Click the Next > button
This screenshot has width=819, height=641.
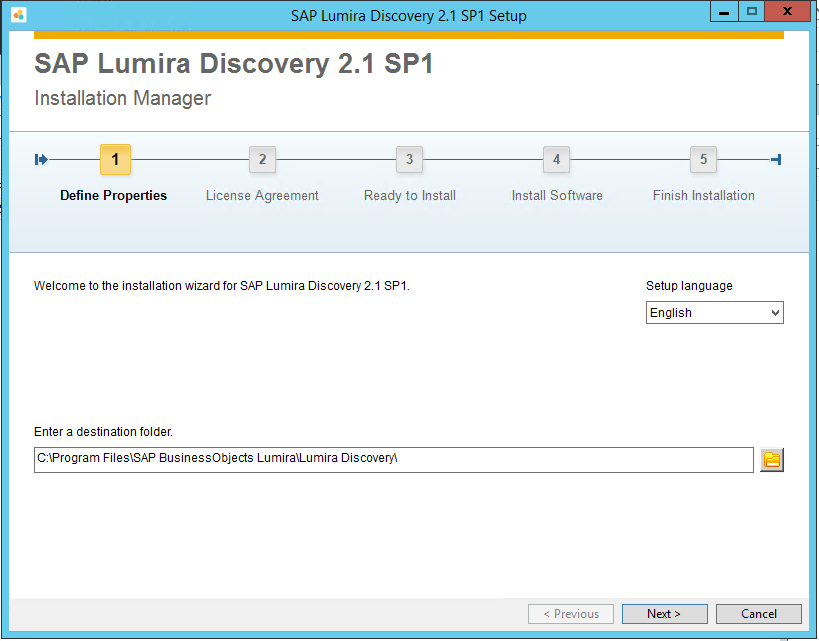click(x=664, y=614)
